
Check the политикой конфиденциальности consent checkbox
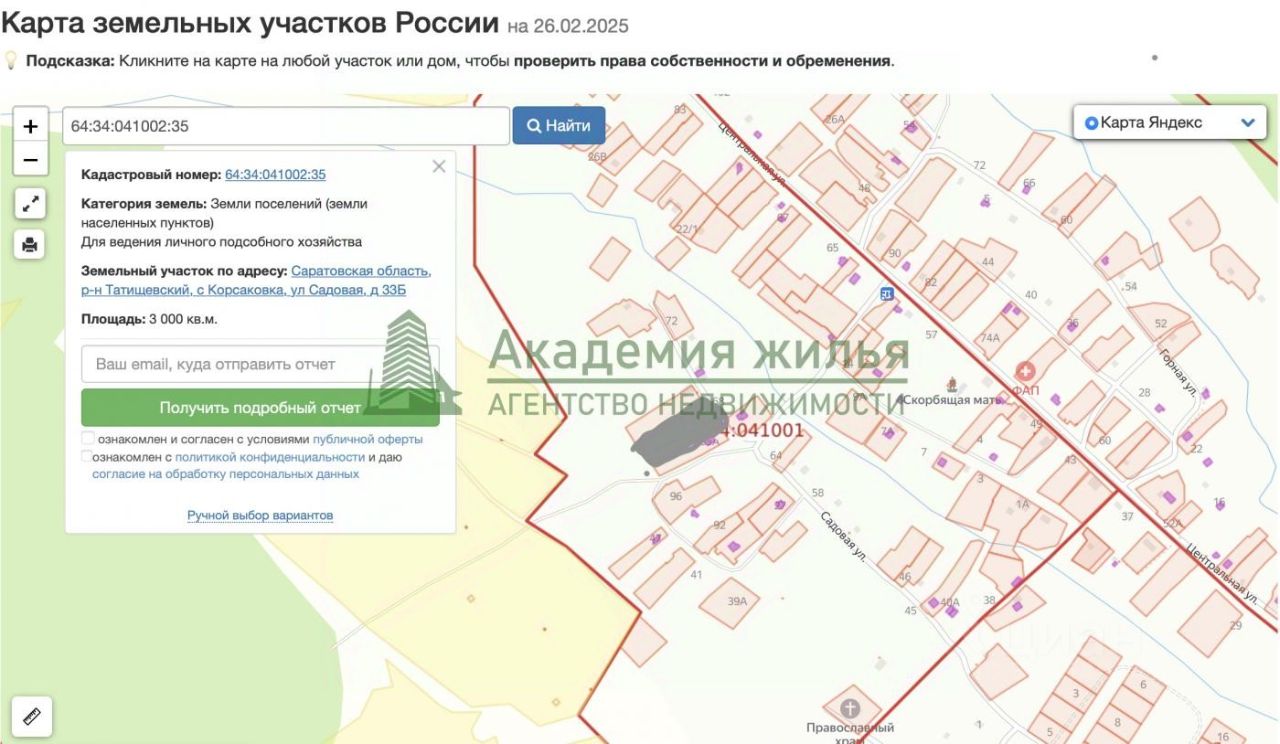pos(88,457)
